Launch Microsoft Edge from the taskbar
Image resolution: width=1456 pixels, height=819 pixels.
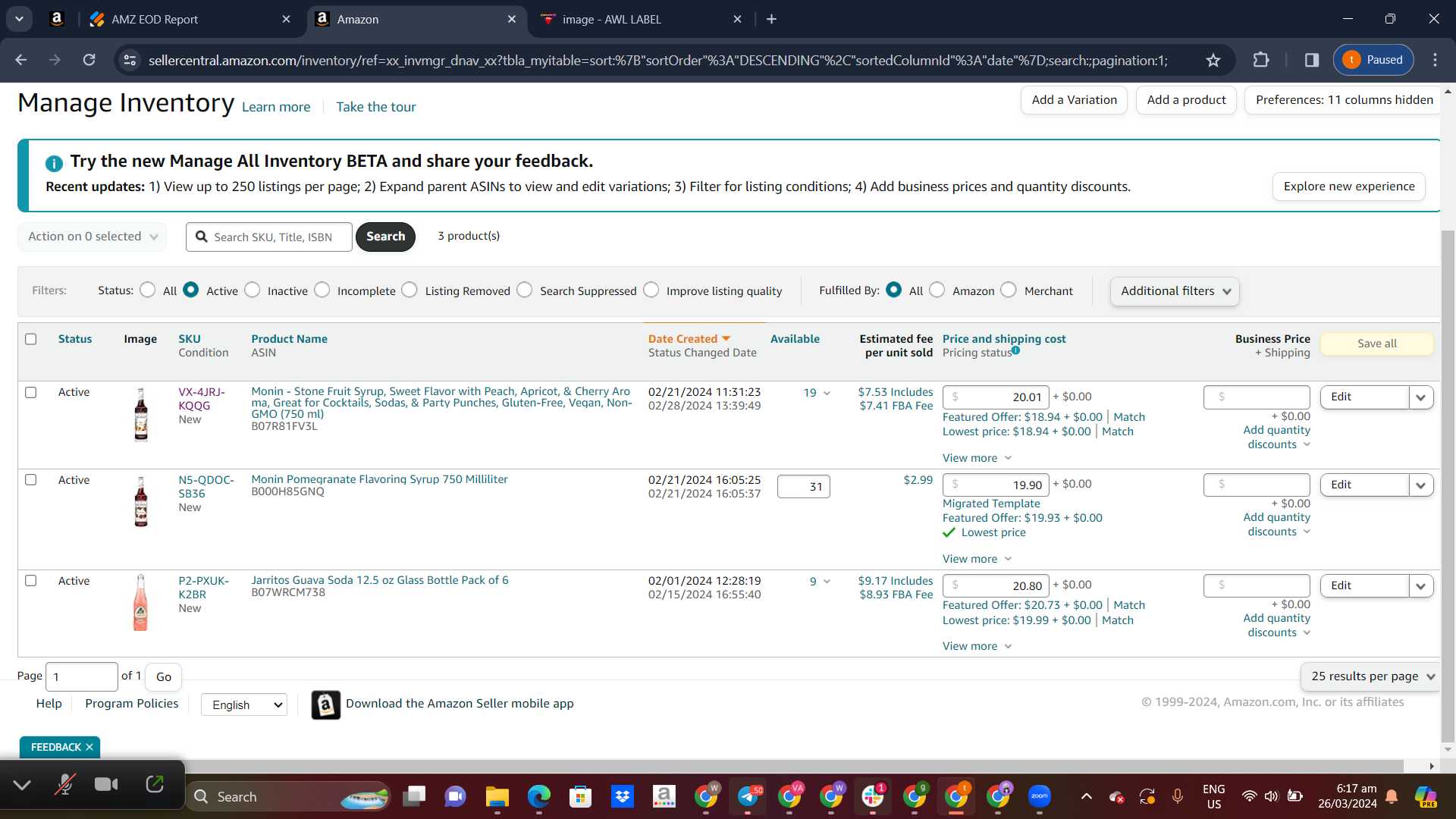click(539, 796)
